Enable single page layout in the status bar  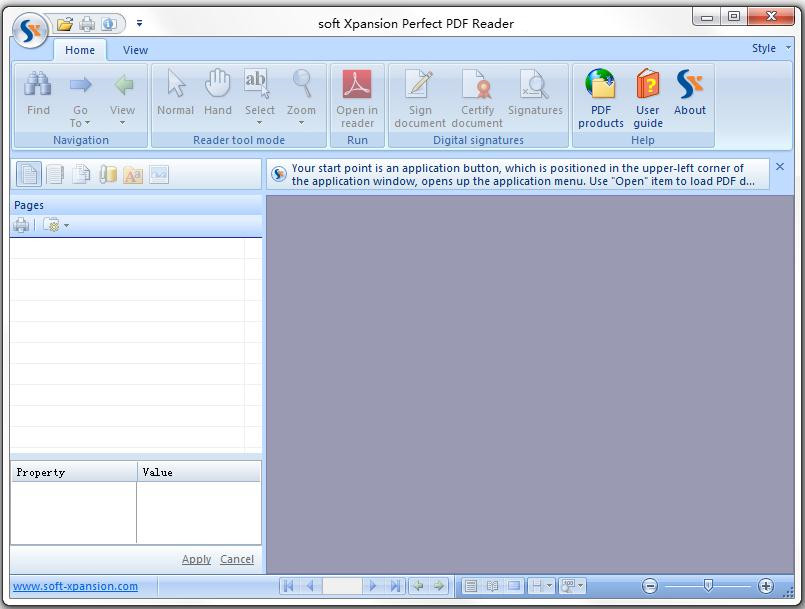[x=470, y=586]
